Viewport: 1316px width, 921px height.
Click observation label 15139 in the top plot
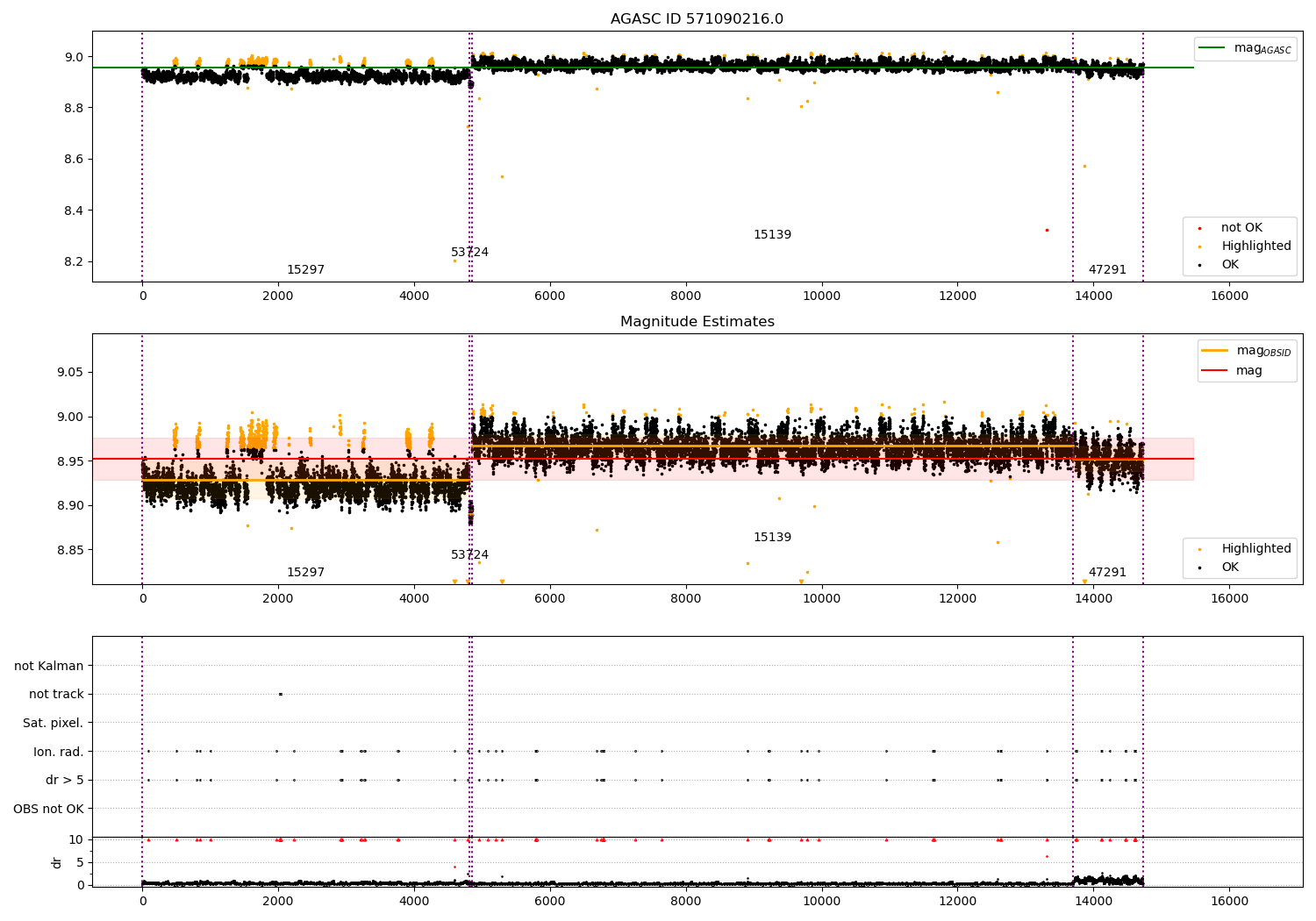[x=772, y=235]
